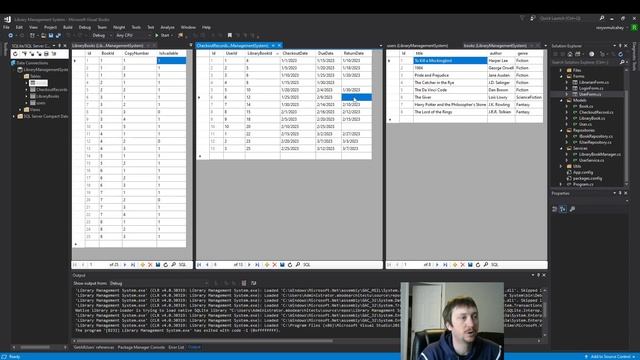Open the Error List tab
The width and height of the screenshot is (640, 360).
tap(176, 347)
